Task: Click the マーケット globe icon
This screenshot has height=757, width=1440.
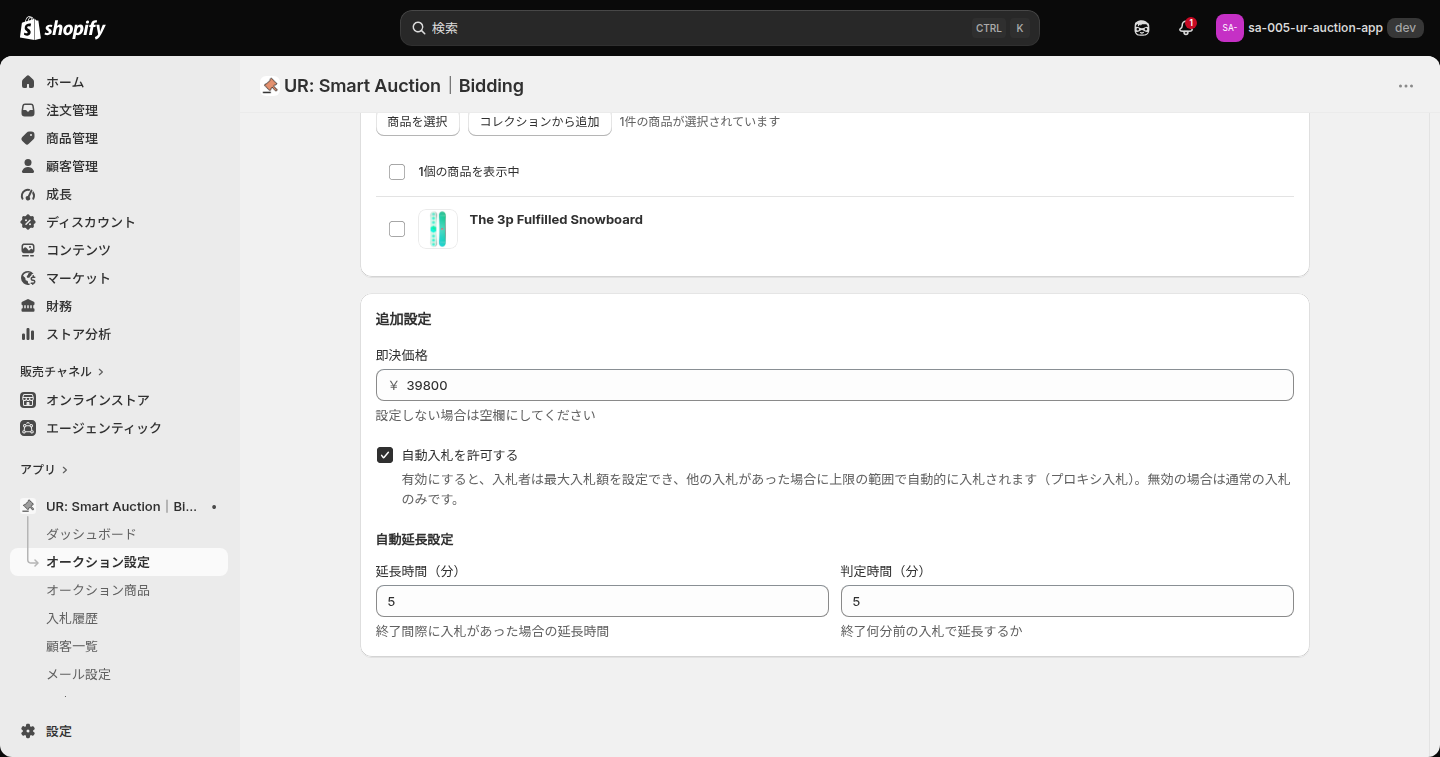Action: point(28,278)
